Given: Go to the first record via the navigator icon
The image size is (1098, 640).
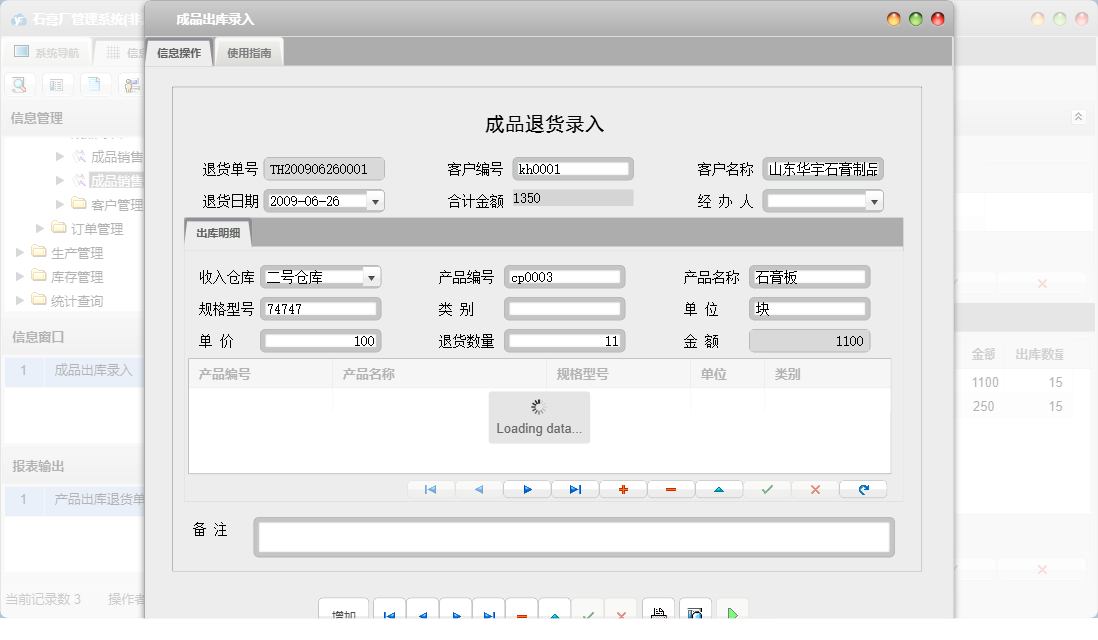Looking at the screenshot, I should (430, 489).
